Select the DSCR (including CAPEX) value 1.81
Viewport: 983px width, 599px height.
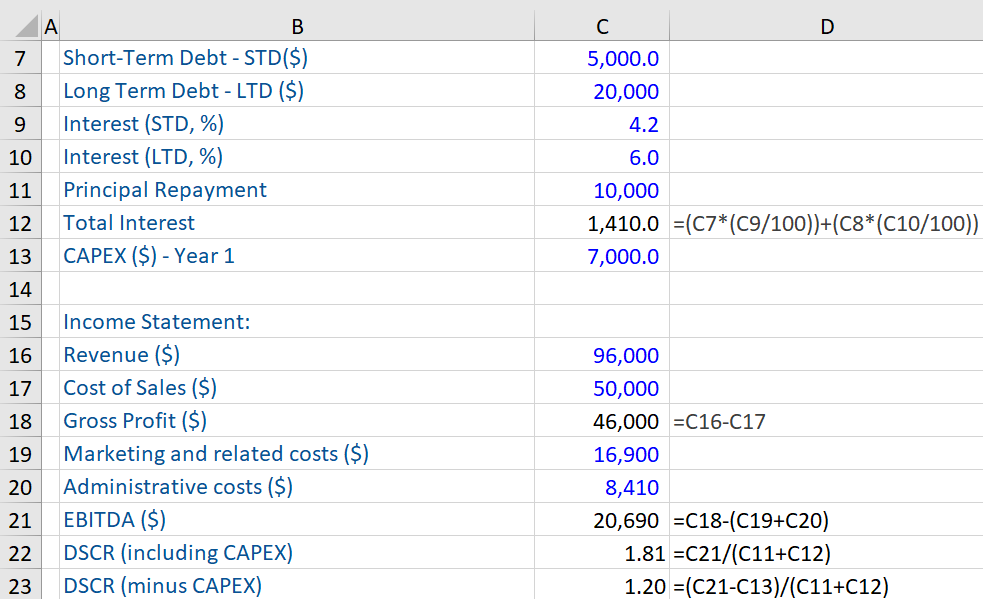click(601, 552)
